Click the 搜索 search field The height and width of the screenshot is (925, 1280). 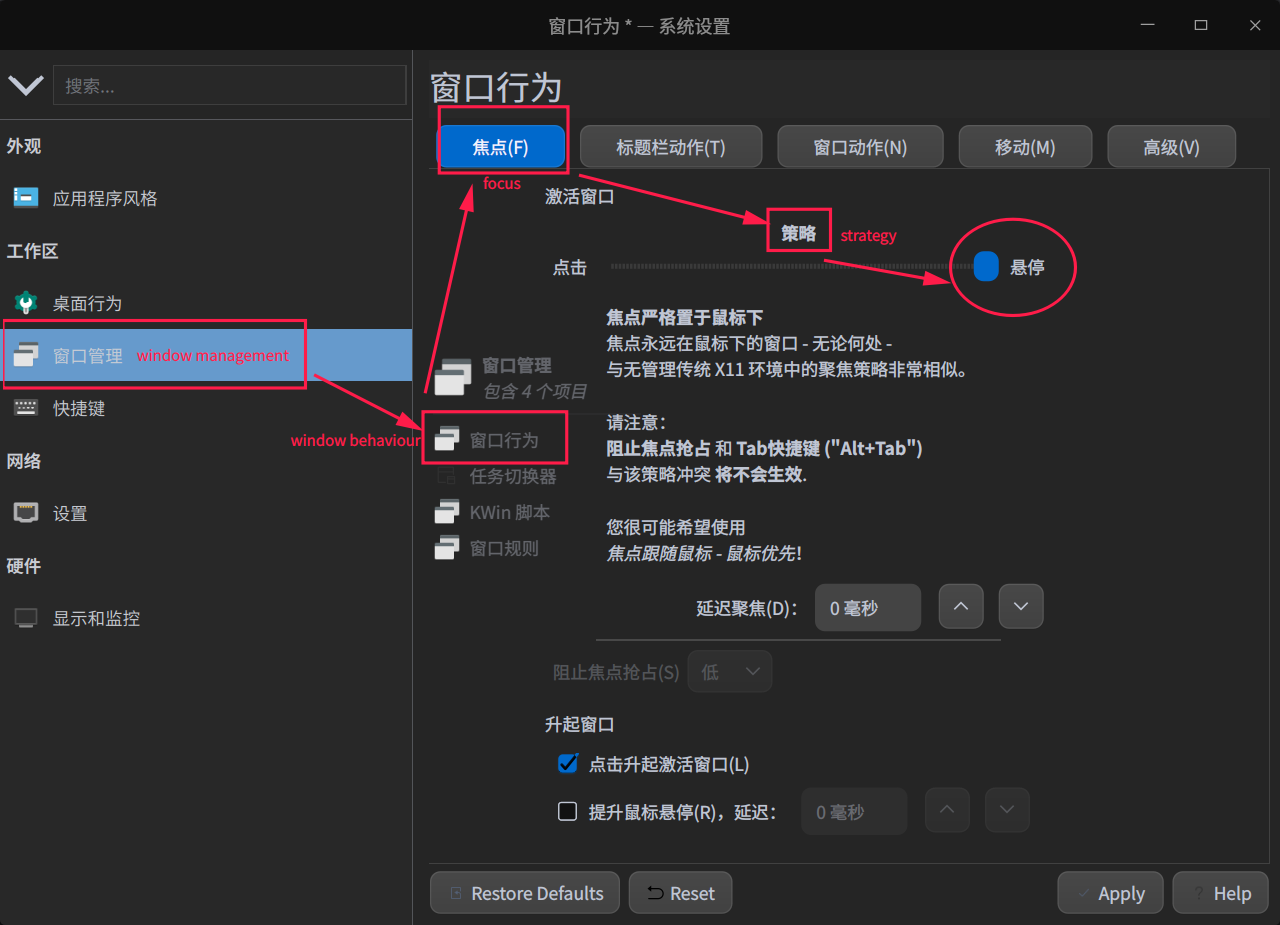[x=230, y=85]
